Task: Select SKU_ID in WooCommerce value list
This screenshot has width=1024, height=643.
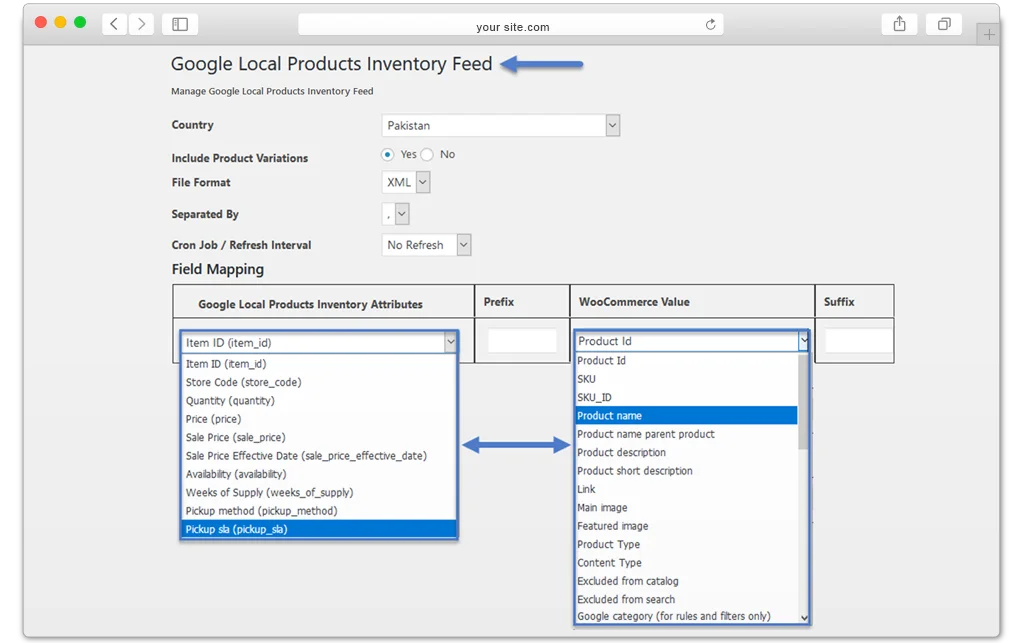Action: pos(686,397)
